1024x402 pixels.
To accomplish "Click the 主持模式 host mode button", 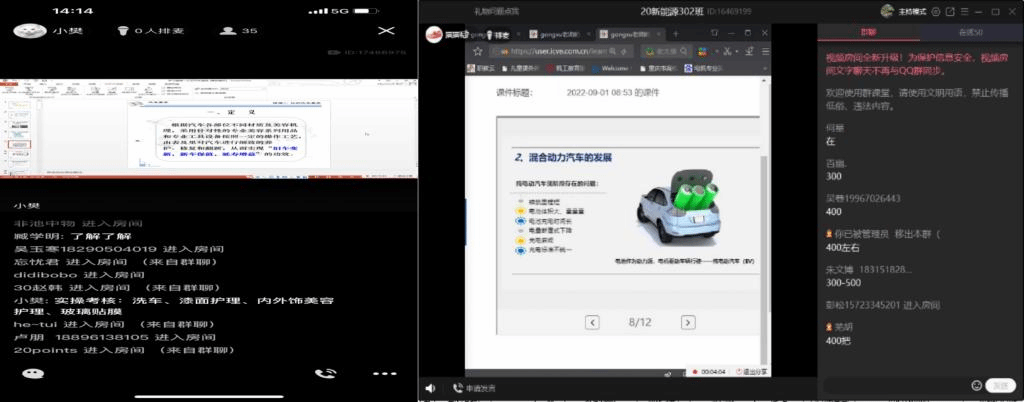I will click(x=912, y=12).
